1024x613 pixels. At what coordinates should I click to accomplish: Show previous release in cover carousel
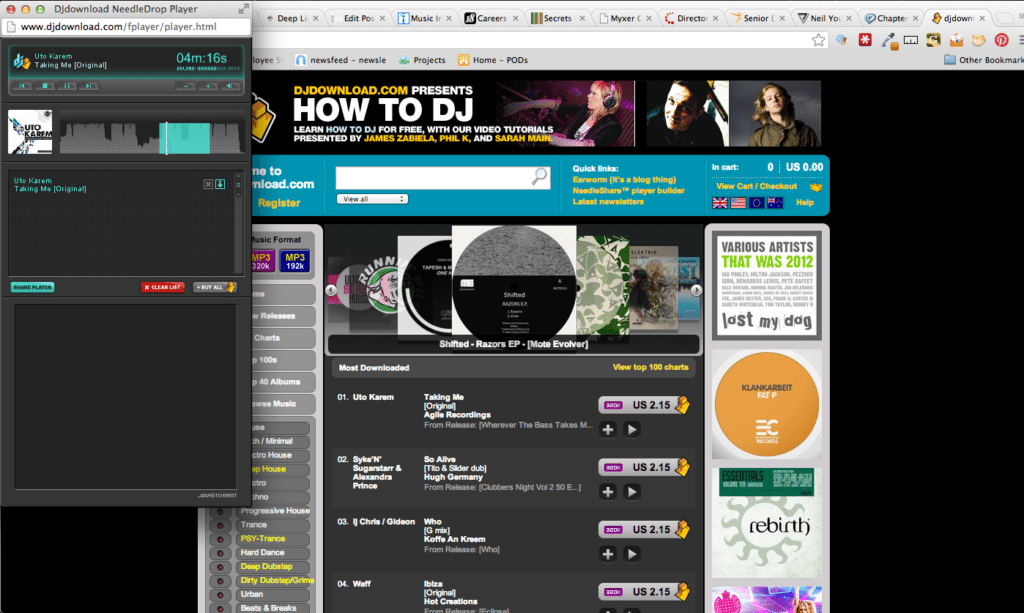tap(332, 290)
